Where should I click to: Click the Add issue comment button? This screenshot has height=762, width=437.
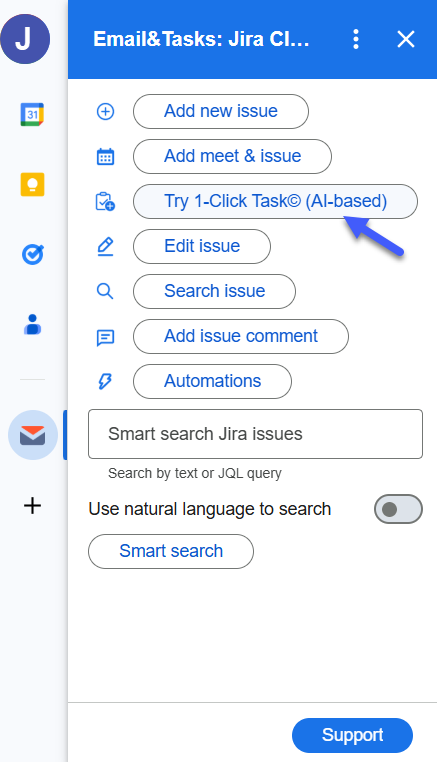241,336
